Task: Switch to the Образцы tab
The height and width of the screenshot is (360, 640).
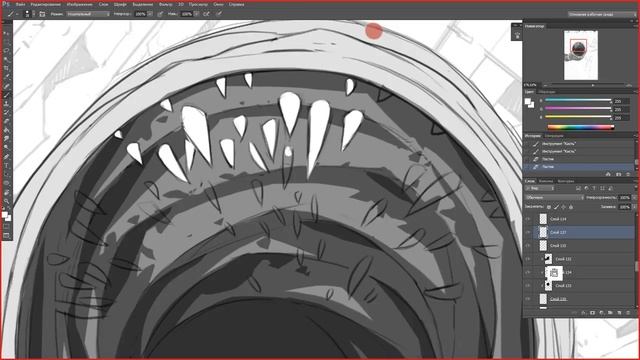Action: tap(547, 92)
